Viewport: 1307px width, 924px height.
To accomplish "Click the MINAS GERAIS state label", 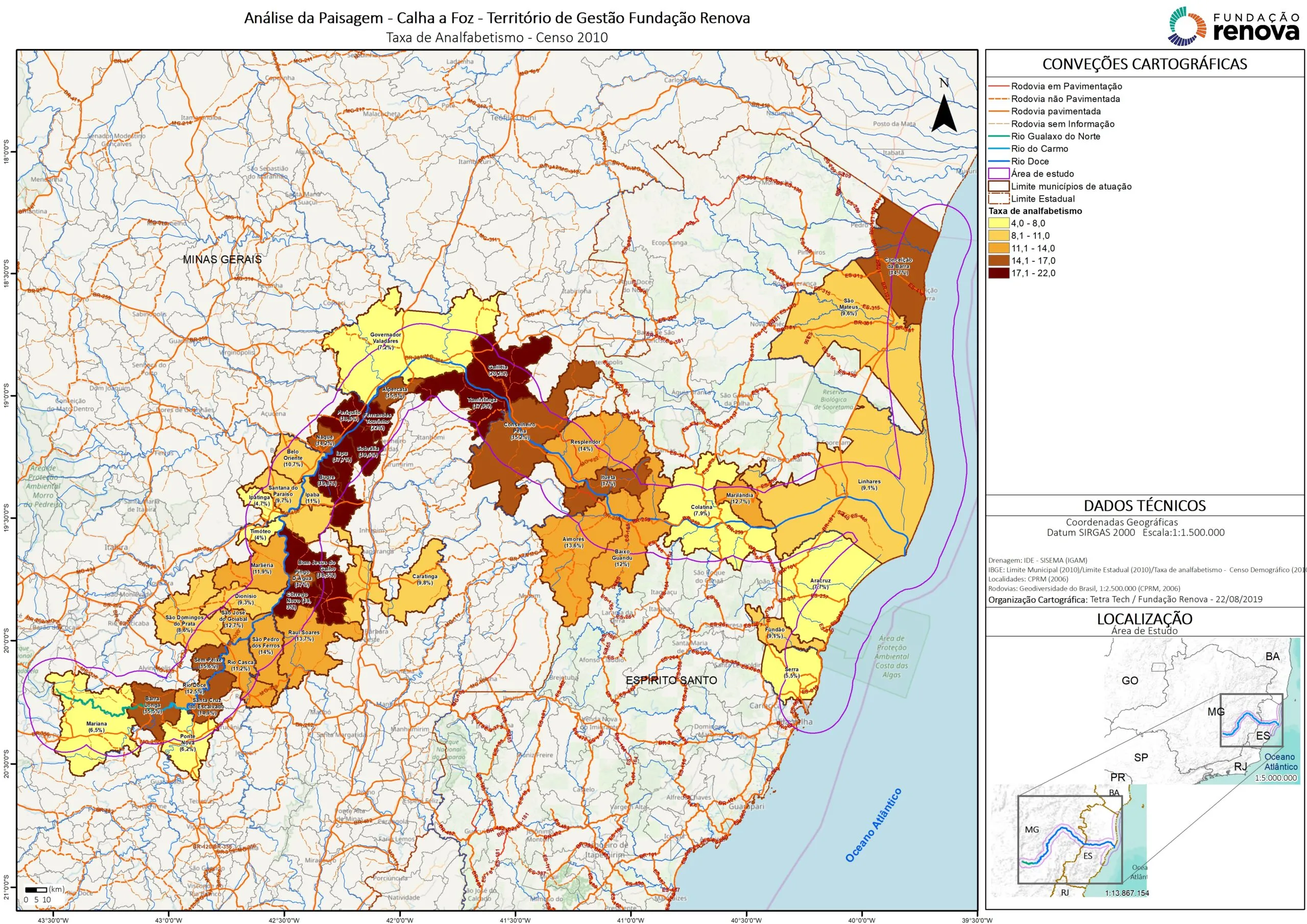I will [222, 260].
